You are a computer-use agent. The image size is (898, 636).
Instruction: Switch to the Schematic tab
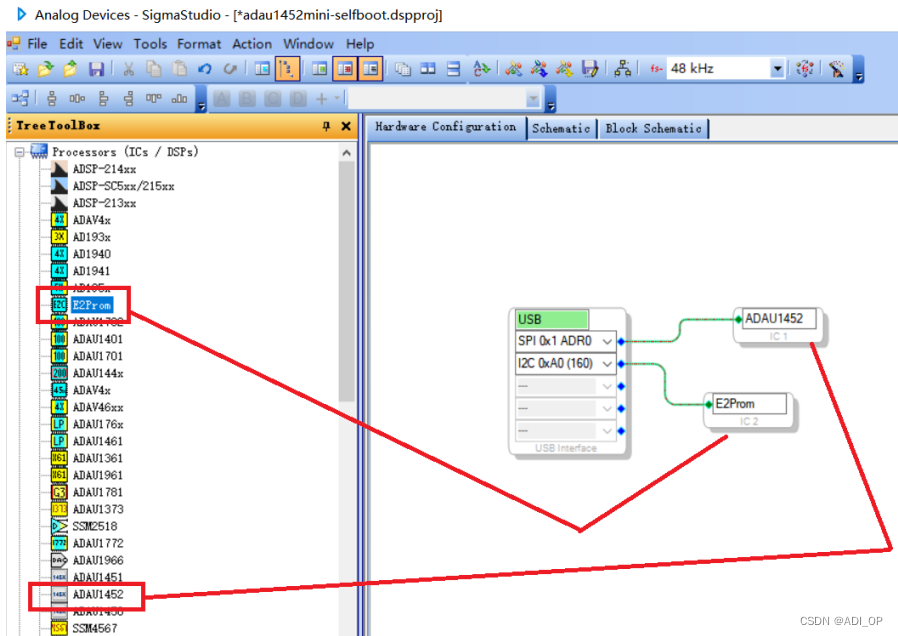point(561,128)
